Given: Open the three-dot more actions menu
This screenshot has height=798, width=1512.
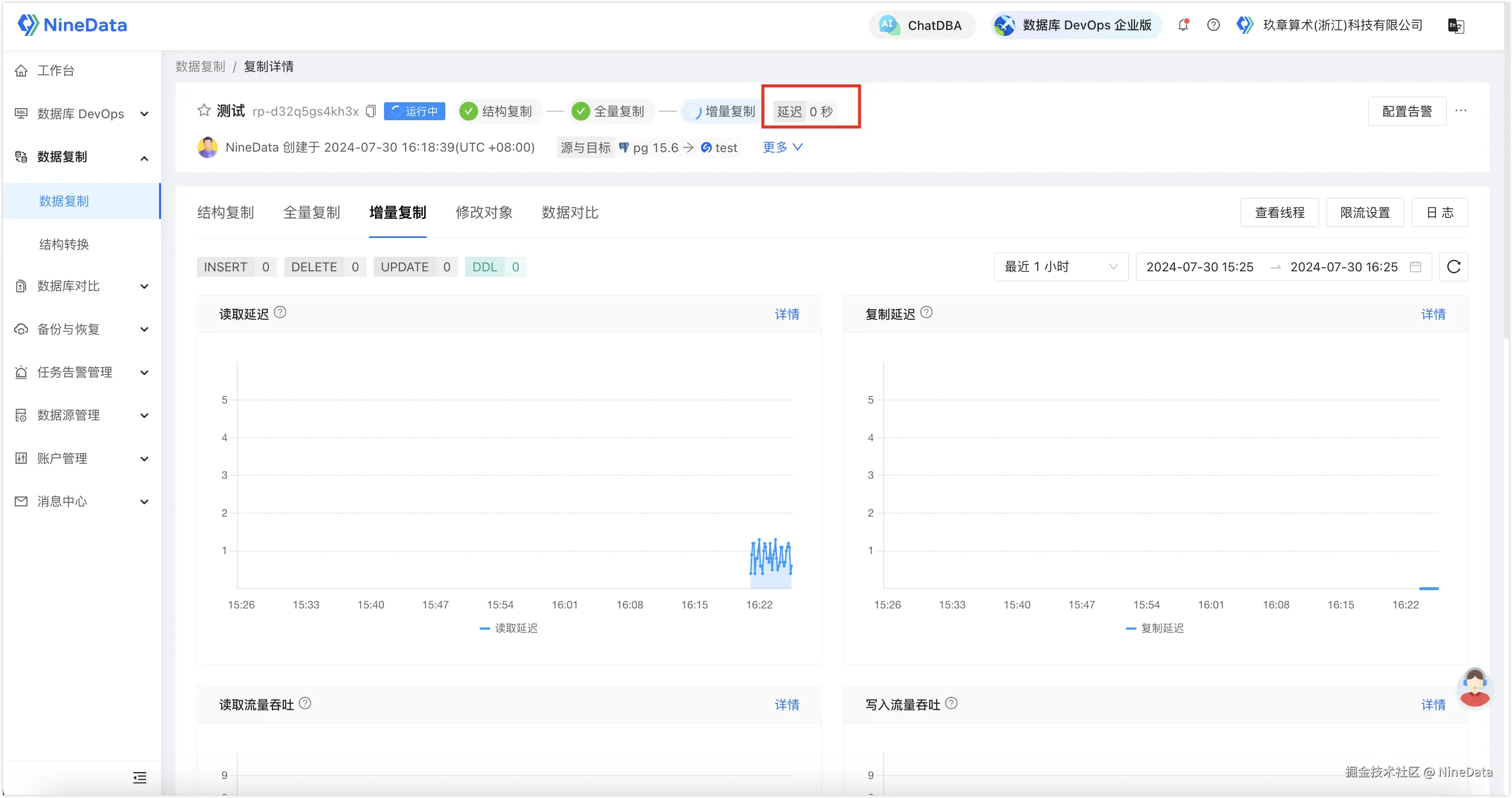Looking at the screenshot, I should (1461, 110).
